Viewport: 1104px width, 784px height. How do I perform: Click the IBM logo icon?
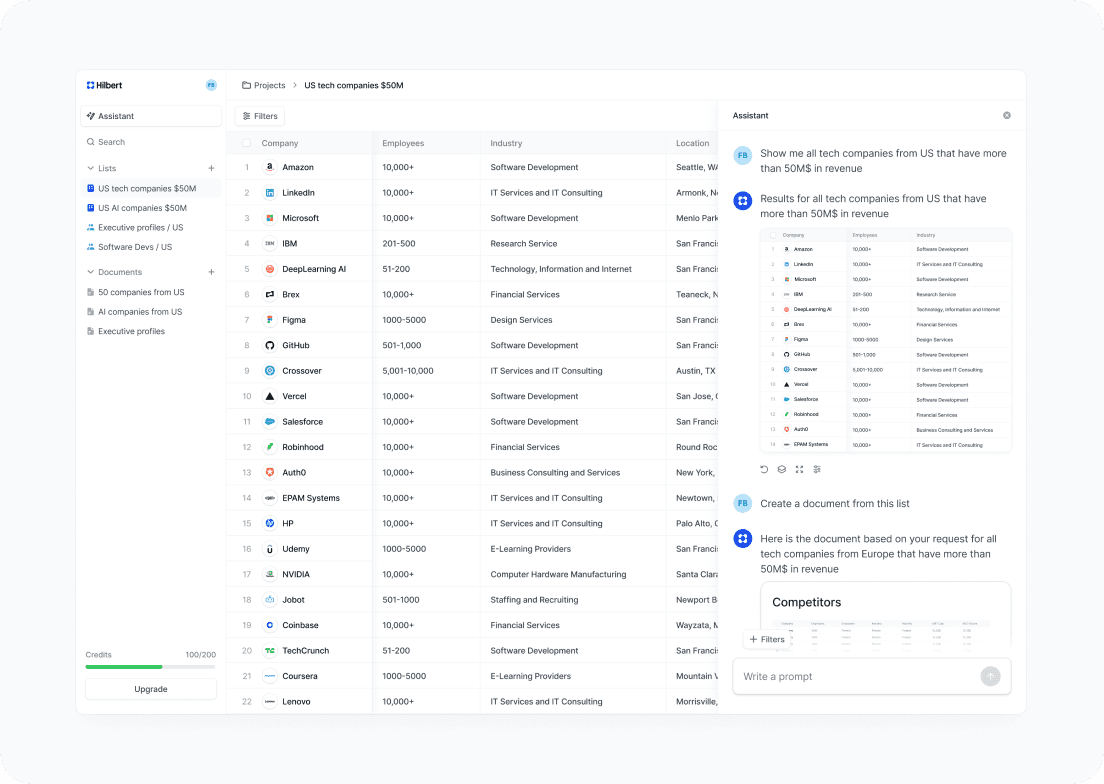270,244
